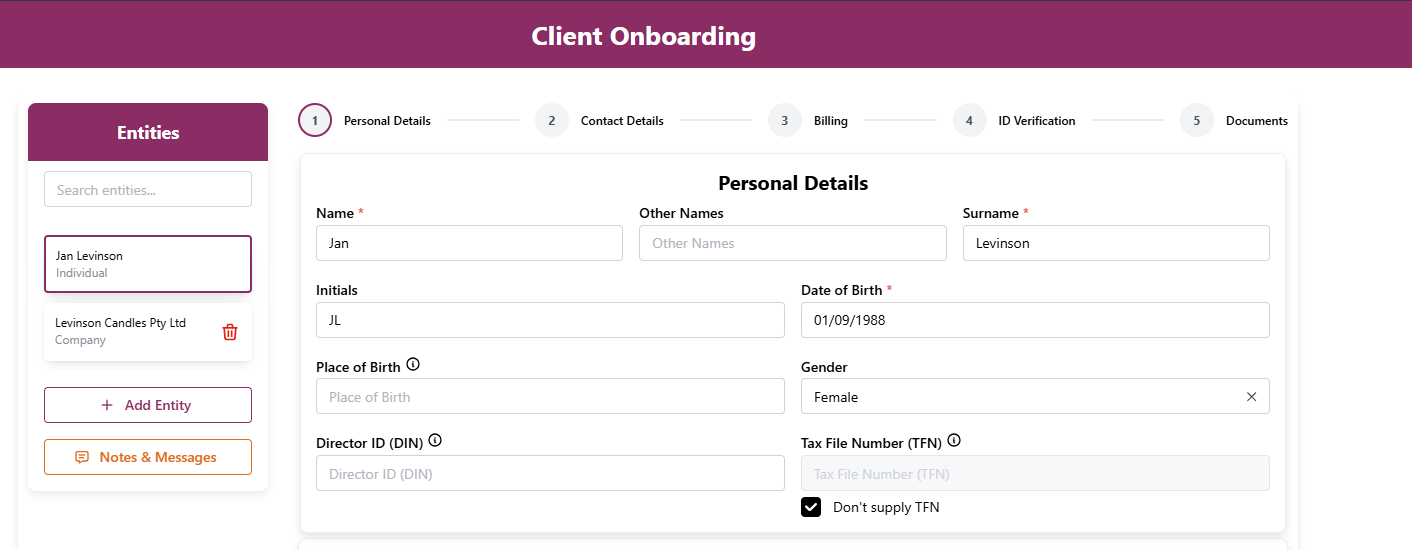Click the Place of Birth info icon

pos(413,365)
